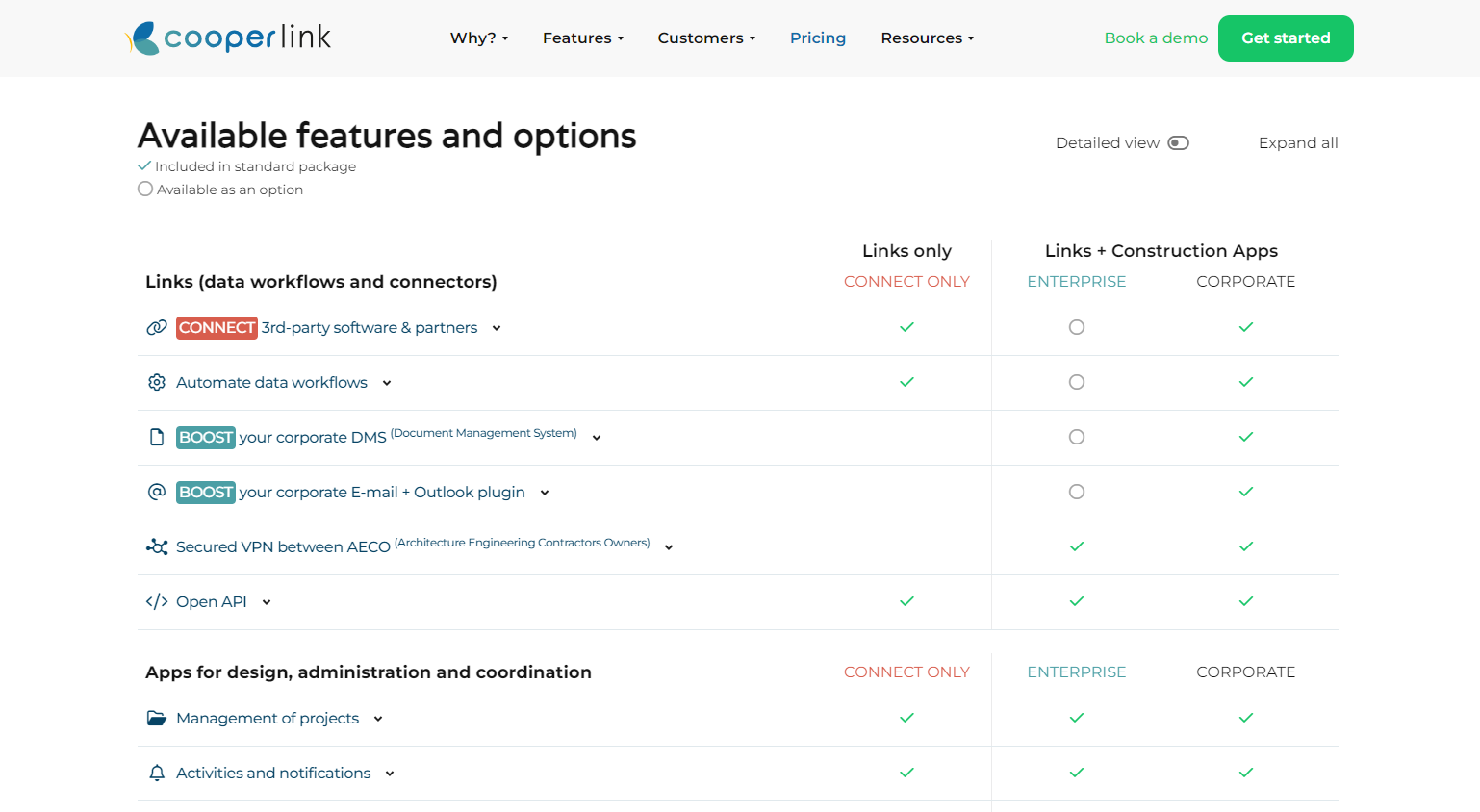Click the Get started button
Viewport: 1480px width, 812px height.
click(x=1286, y=38)
